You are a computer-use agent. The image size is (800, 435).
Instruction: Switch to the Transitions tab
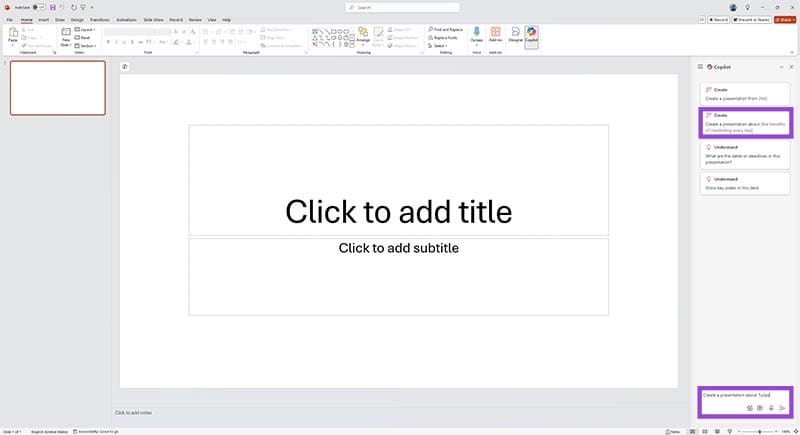(x=99, y=20)
